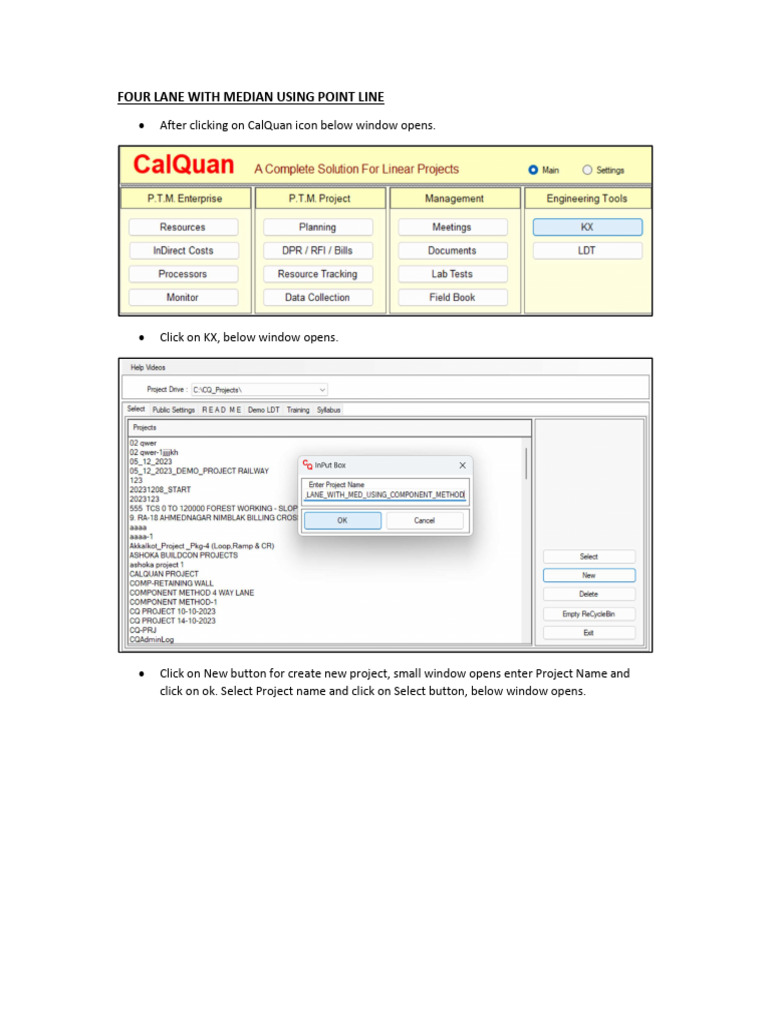Select 'COMPONENT METHOD-1' project
Screen dimensions: 768x1024
tap(173, 602)
